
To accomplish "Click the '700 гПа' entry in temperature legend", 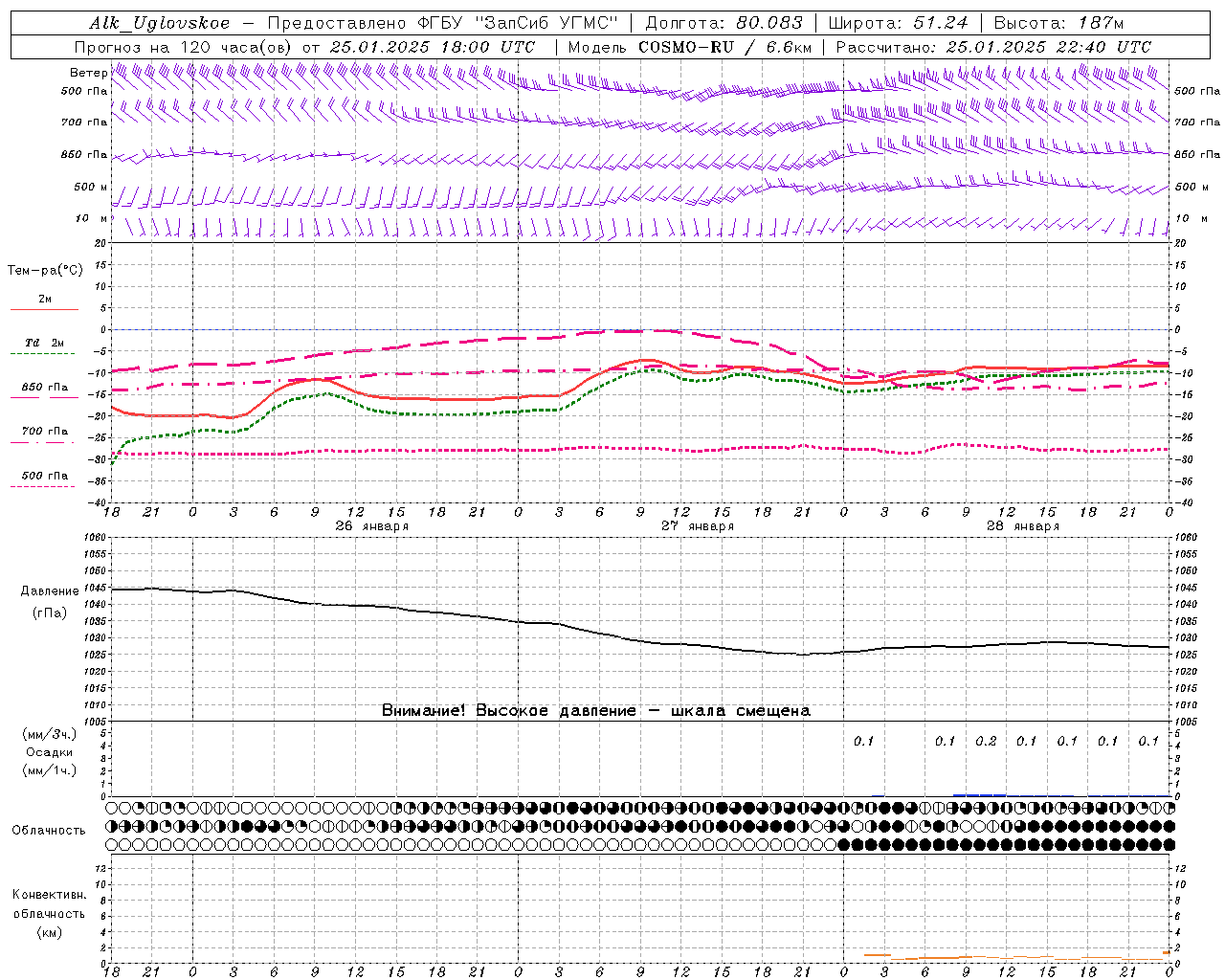I will [x=45, y=432].
